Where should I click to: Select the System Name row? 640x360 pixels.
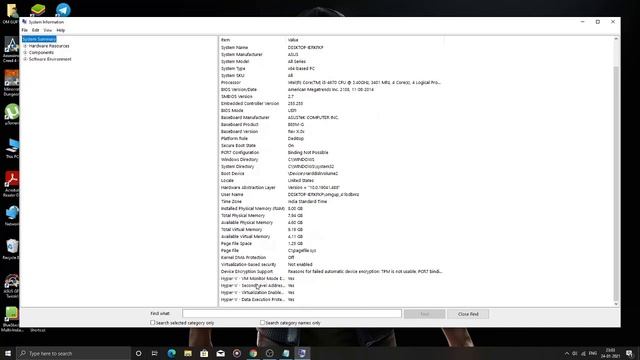tap(331, 47)
